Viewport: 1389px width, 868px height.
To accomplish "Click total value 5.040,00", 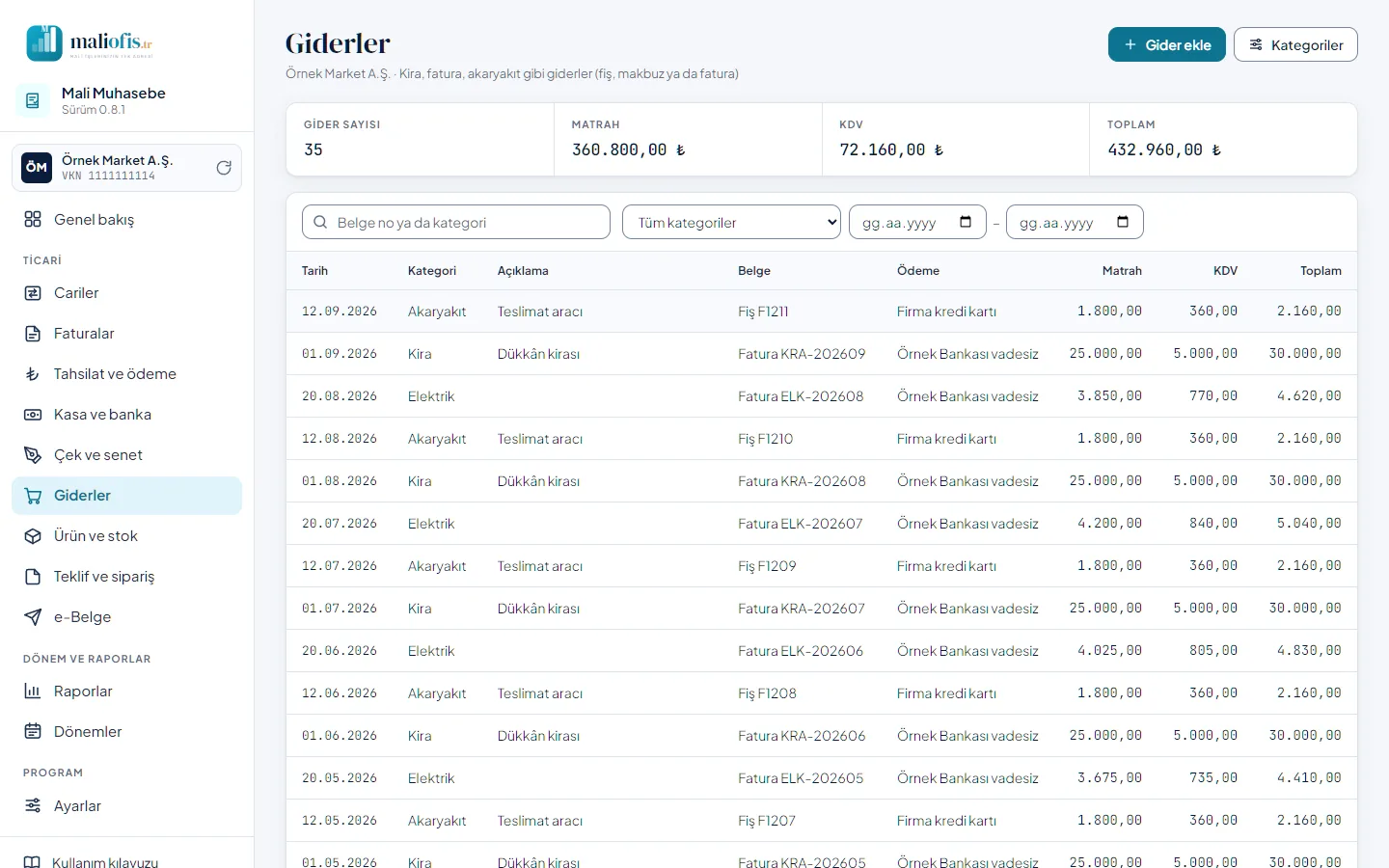I will 1309,524.
